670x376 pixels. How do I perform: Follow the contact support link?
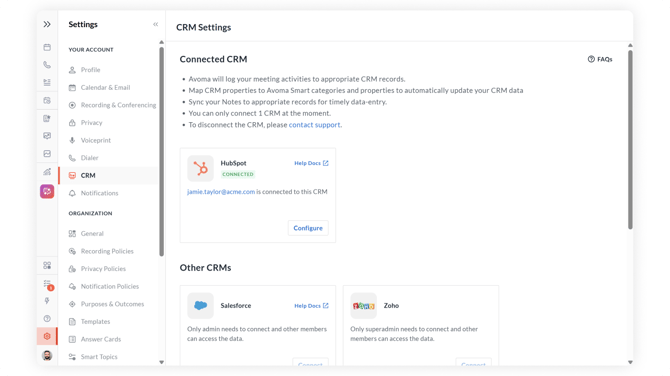314,125
